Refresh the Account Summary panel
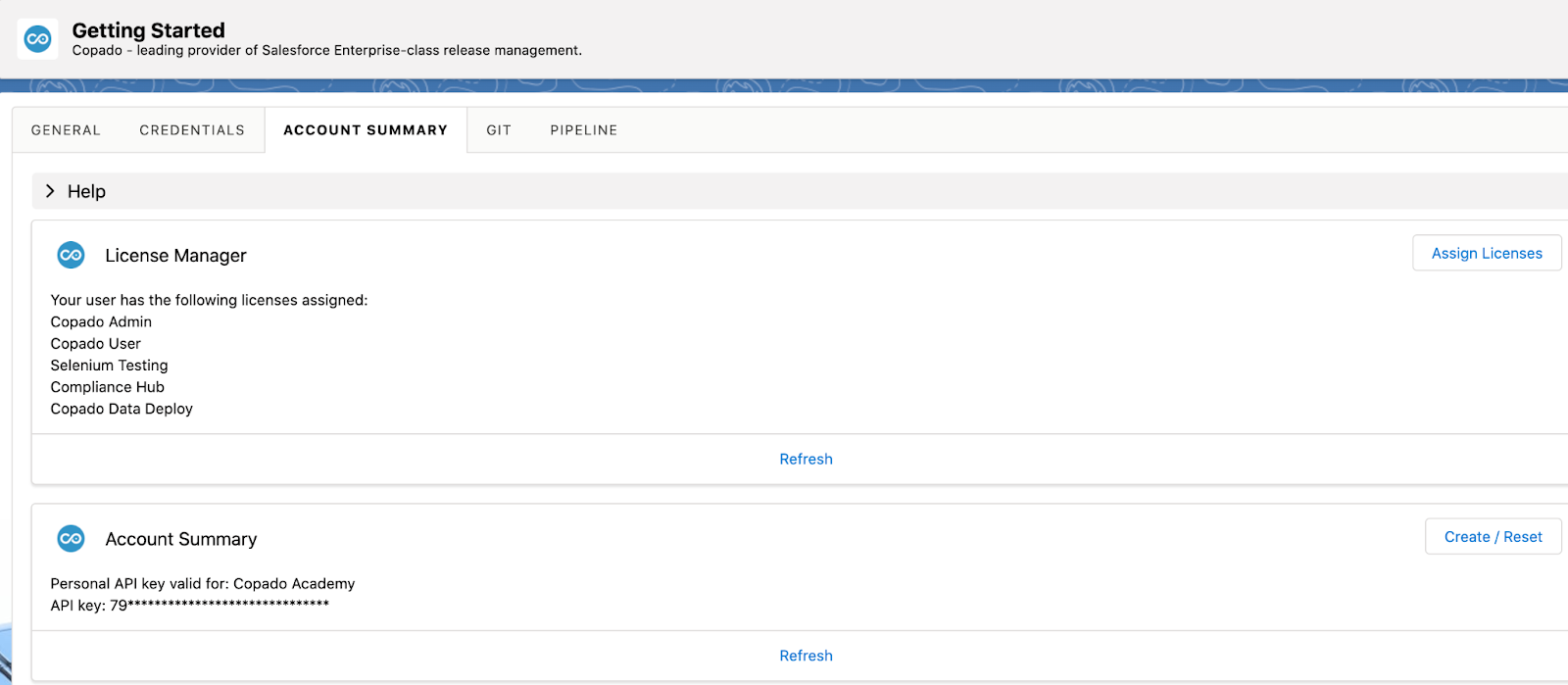 (806, 656)
